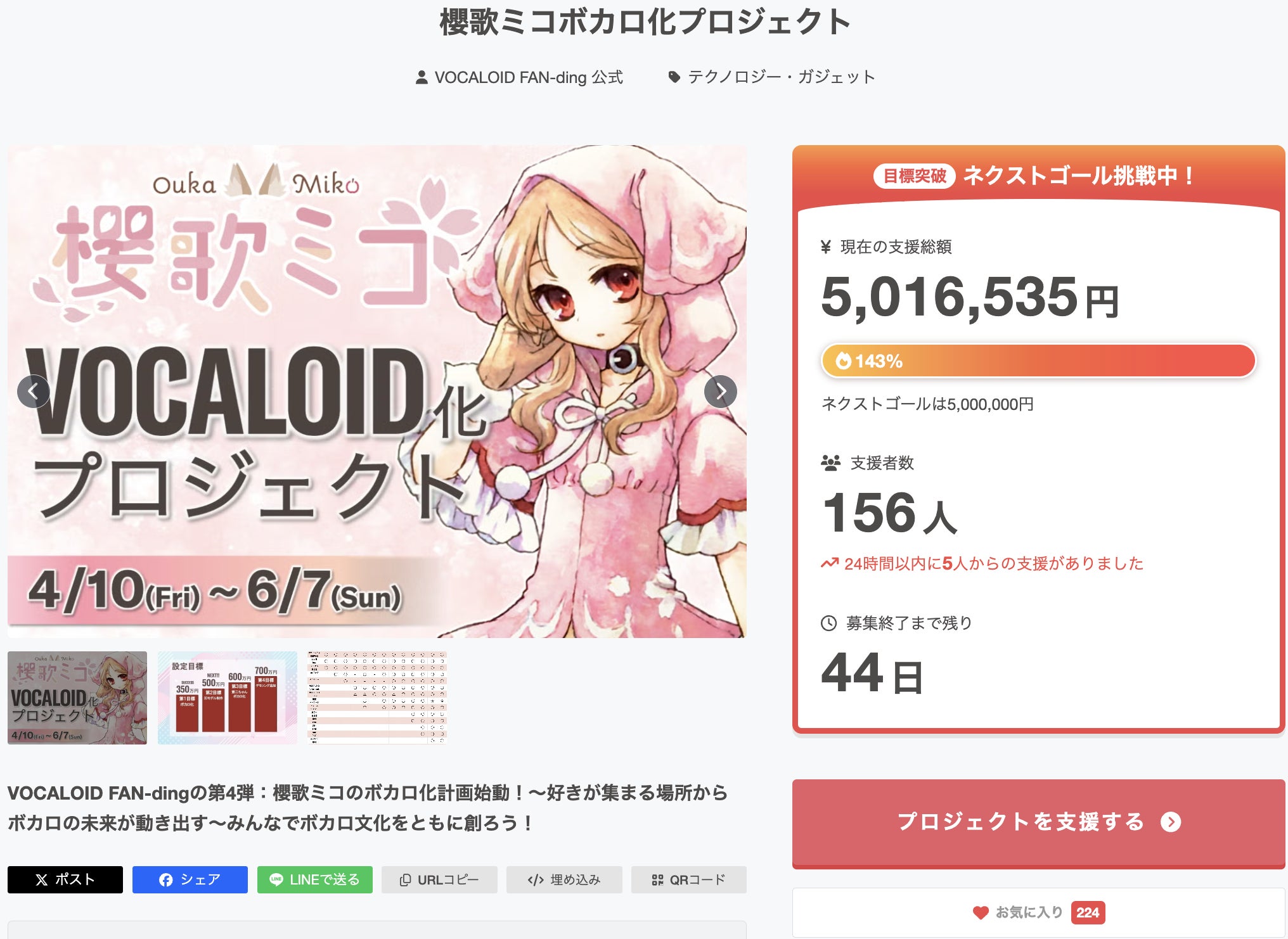Click the 143% funding progress bar
The height and width of the screenshot is (939, 1288).
1038,361
